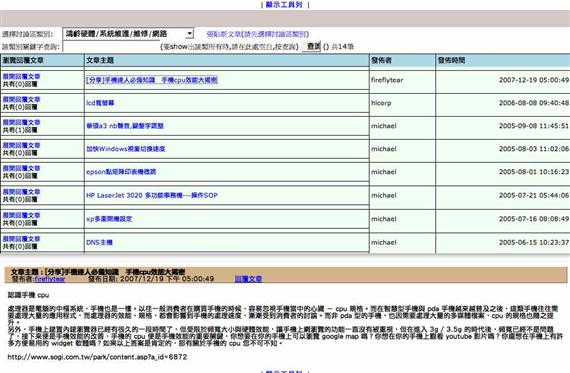
Task: Expand replies for the hlcorp lcd article row
Action: pyautogui.click(x=21, y=99)
